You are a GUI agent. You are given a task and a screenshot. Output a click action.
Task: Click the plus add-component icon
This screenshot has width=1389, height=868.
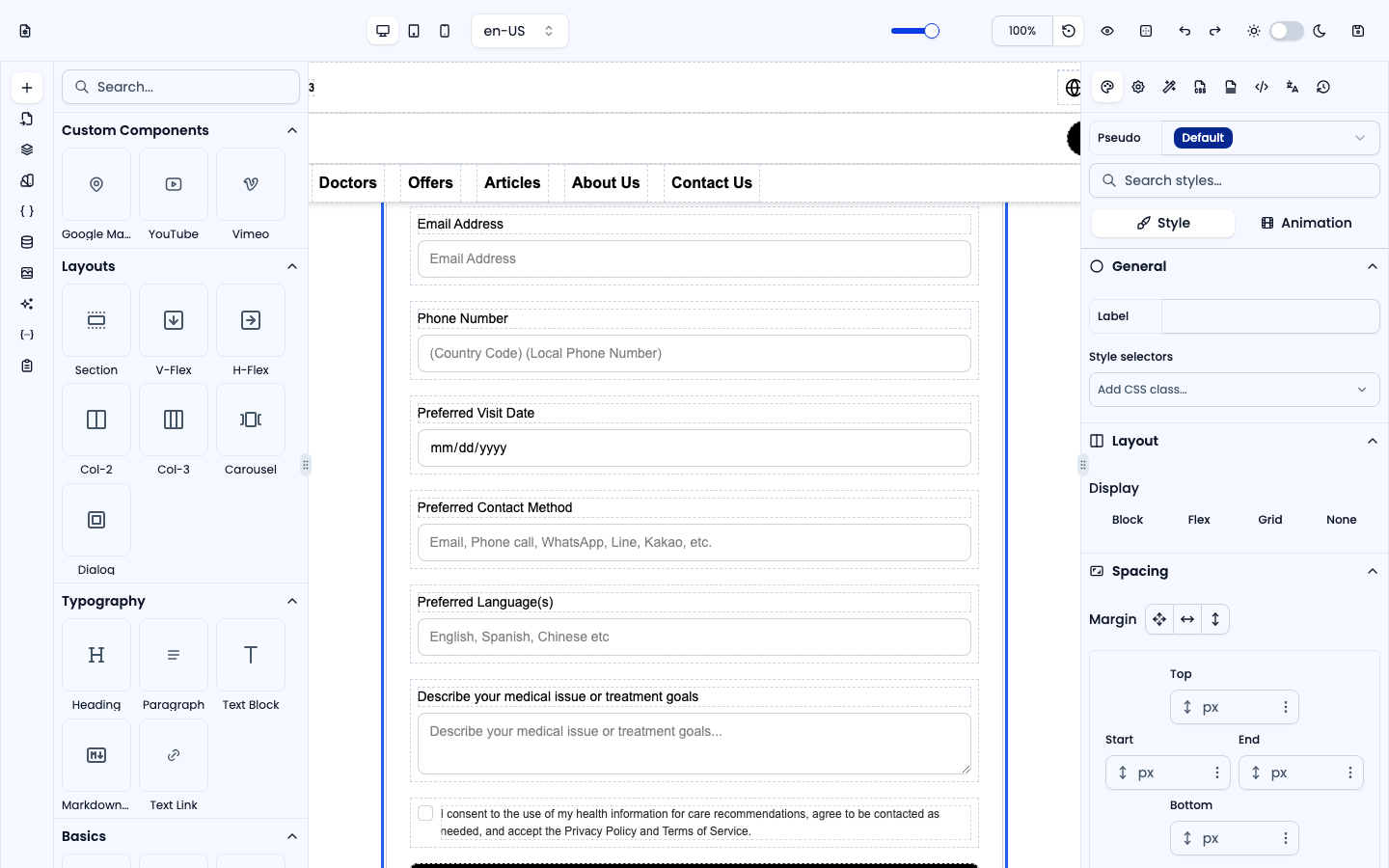click(x=27, y=88)
